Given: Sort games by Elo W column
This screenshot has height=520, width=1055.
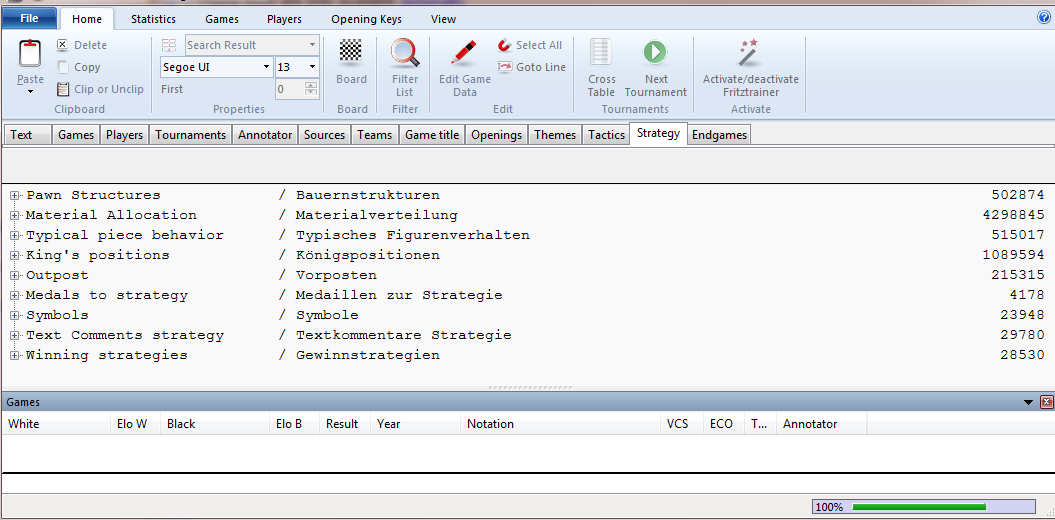Looking at the screenshot, I should 131,424.
